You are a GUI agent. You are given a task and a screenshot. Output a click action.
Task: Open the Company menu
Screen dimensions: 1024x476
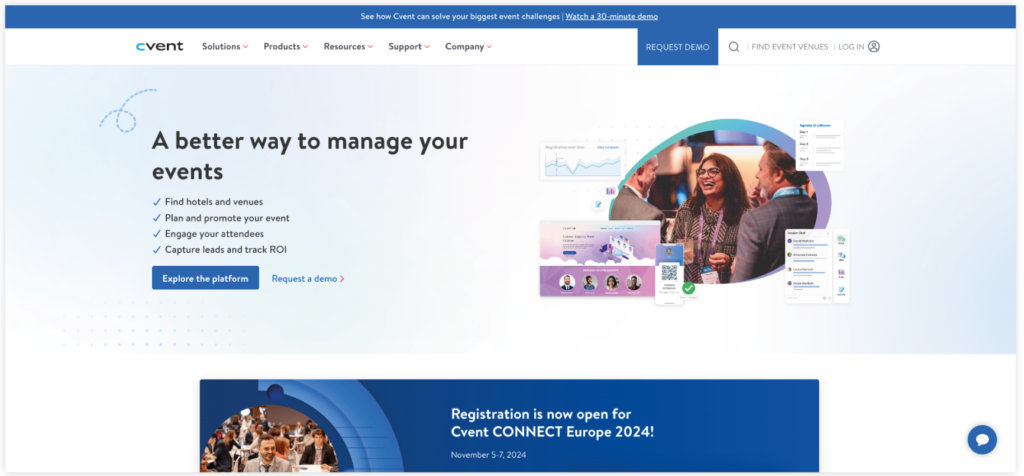[468, 46]
